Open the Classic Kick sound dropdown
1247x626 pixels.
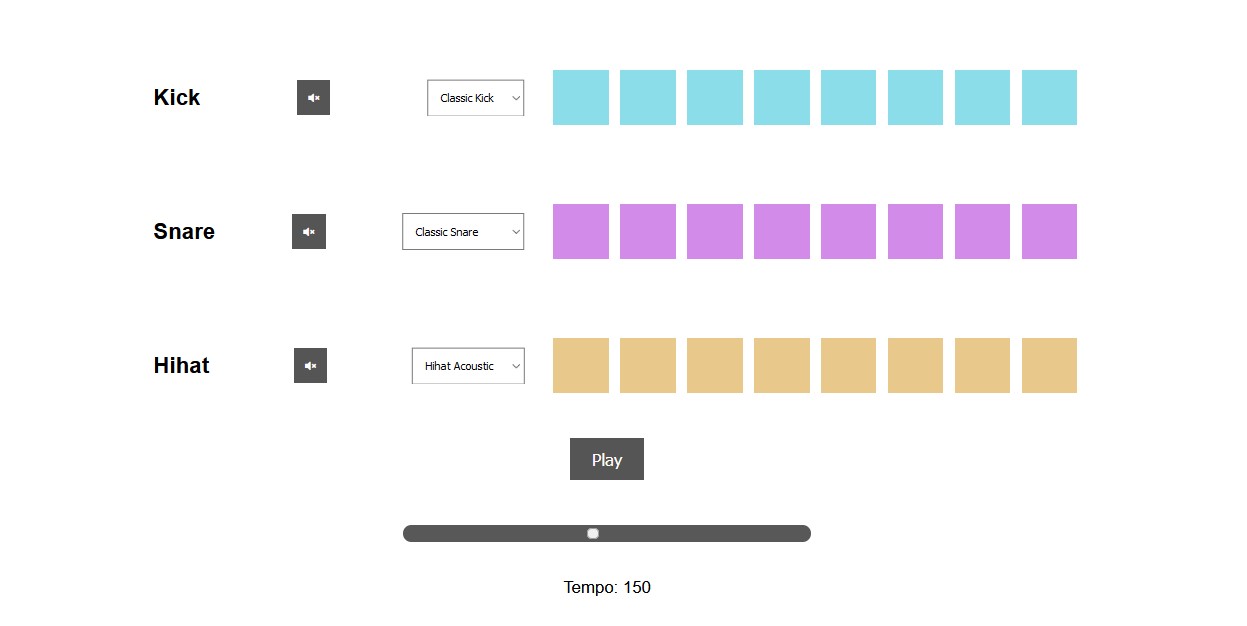(x=475, y=98)
